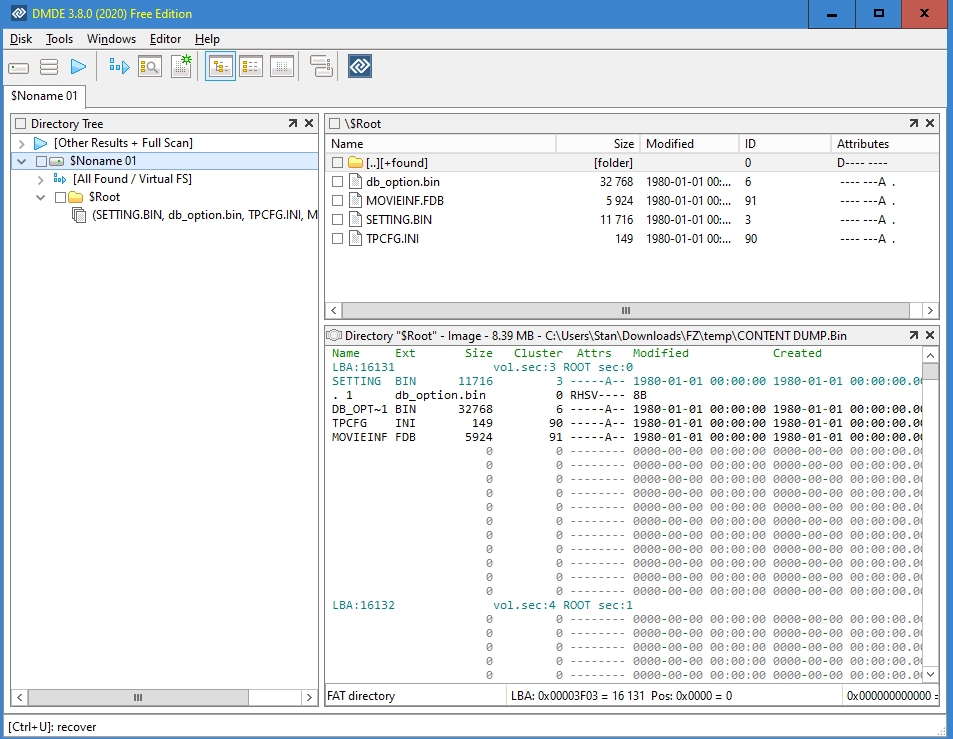
Task: Sort file list by Name column header
Action: 441,144
